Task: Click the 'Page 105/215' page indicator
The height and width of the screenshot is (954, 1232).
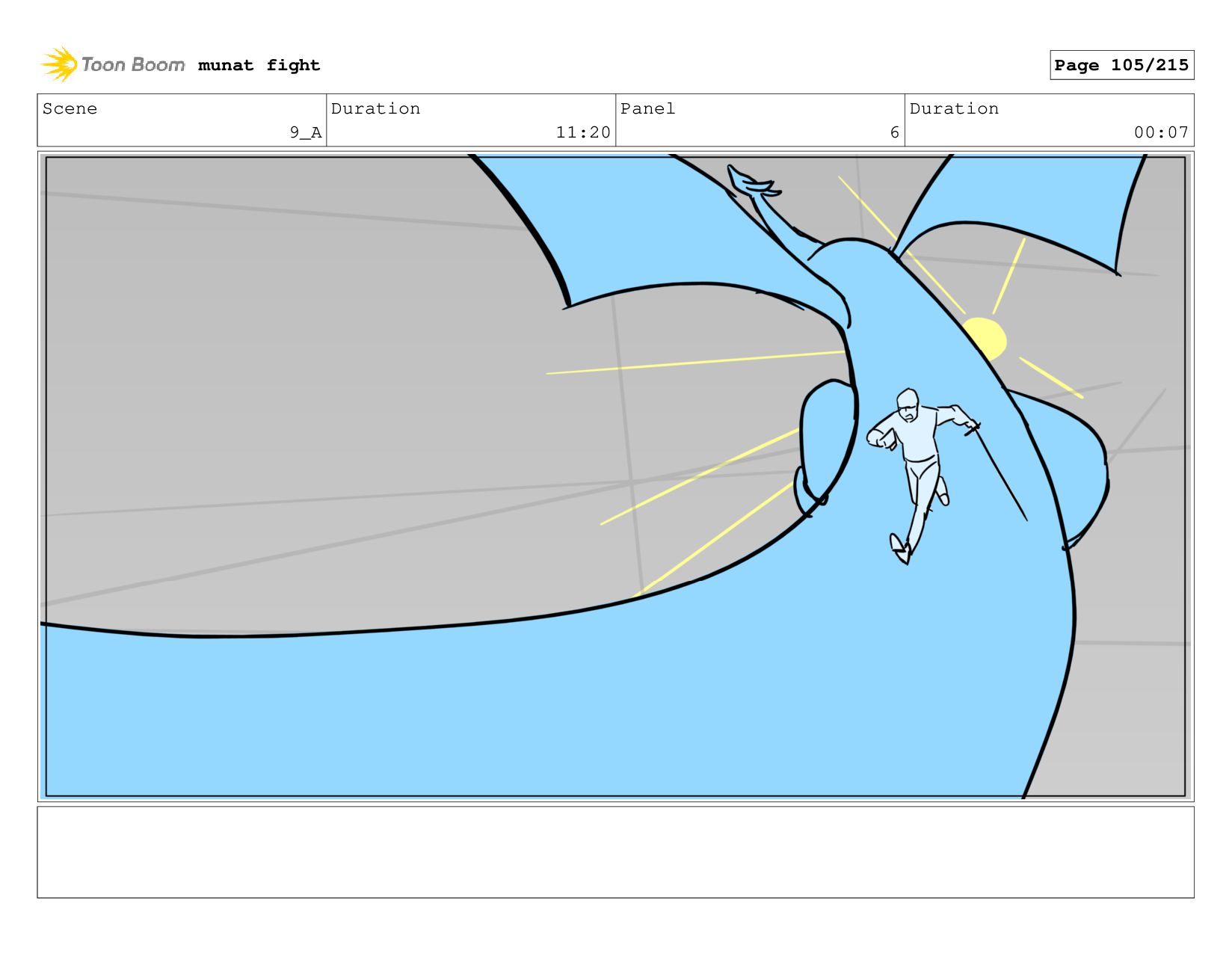Action: click(x=1121, y=65)
